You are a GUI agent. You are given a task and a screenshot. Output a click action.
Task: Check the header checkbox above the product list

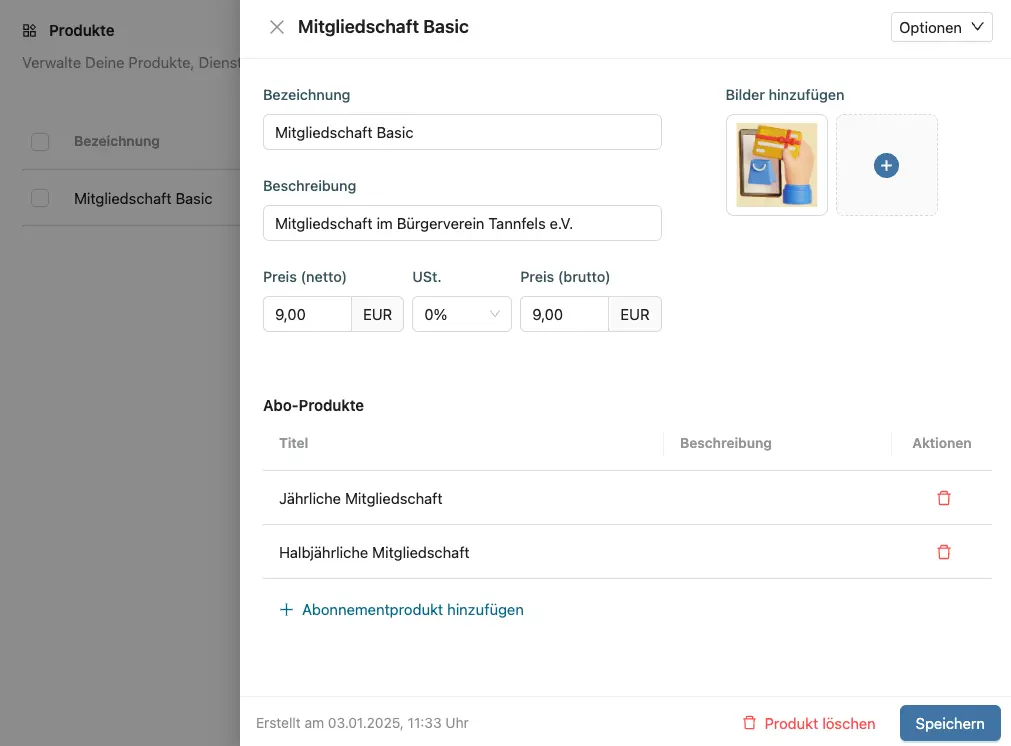click(40, 141)
